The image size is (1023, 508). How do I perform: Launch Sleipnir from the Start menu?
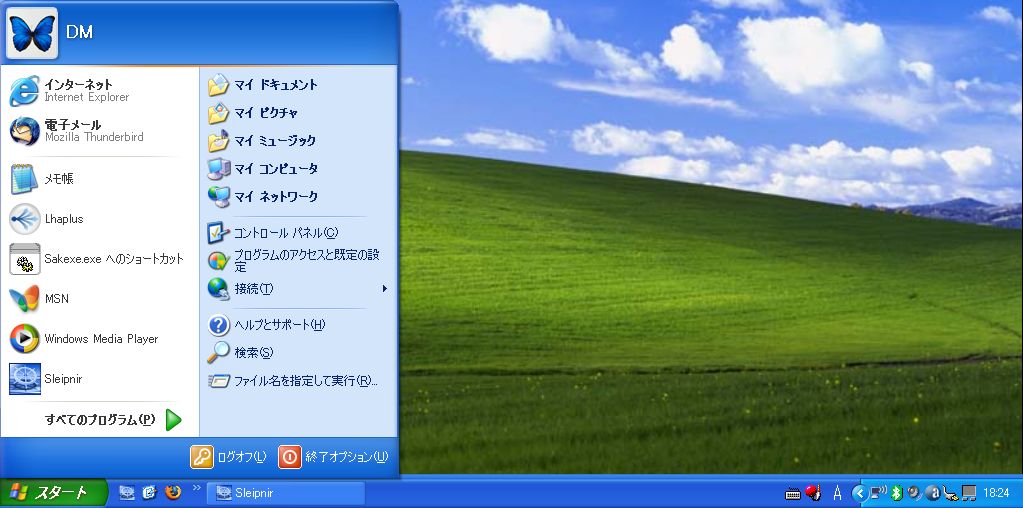point(99,379)
